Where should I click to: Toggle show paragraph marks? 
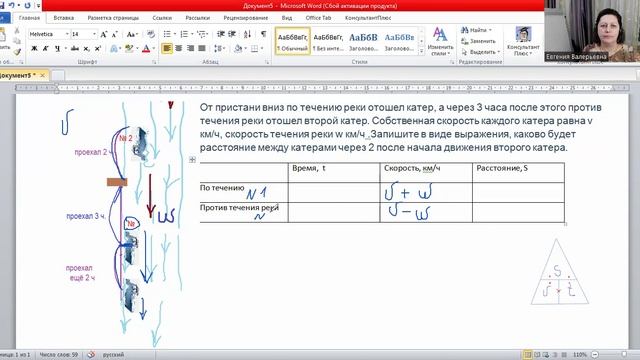[264, 34]
